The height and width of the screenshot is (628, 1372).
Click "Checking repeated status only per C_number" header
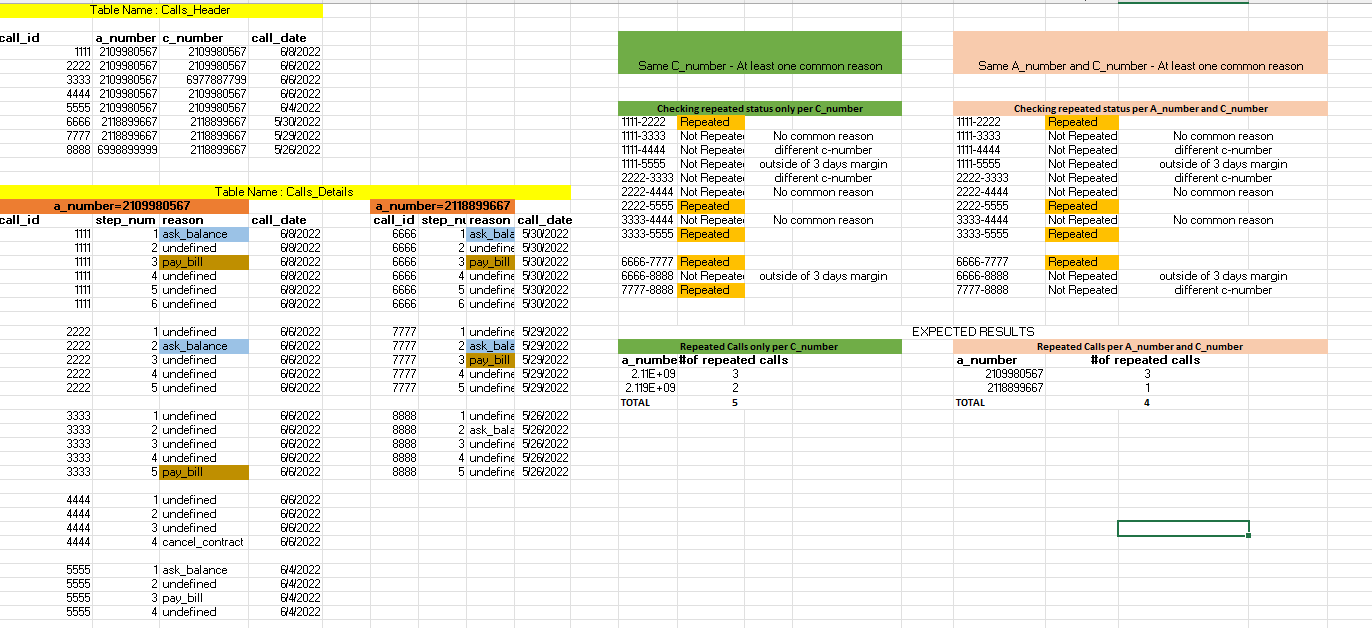760,108
